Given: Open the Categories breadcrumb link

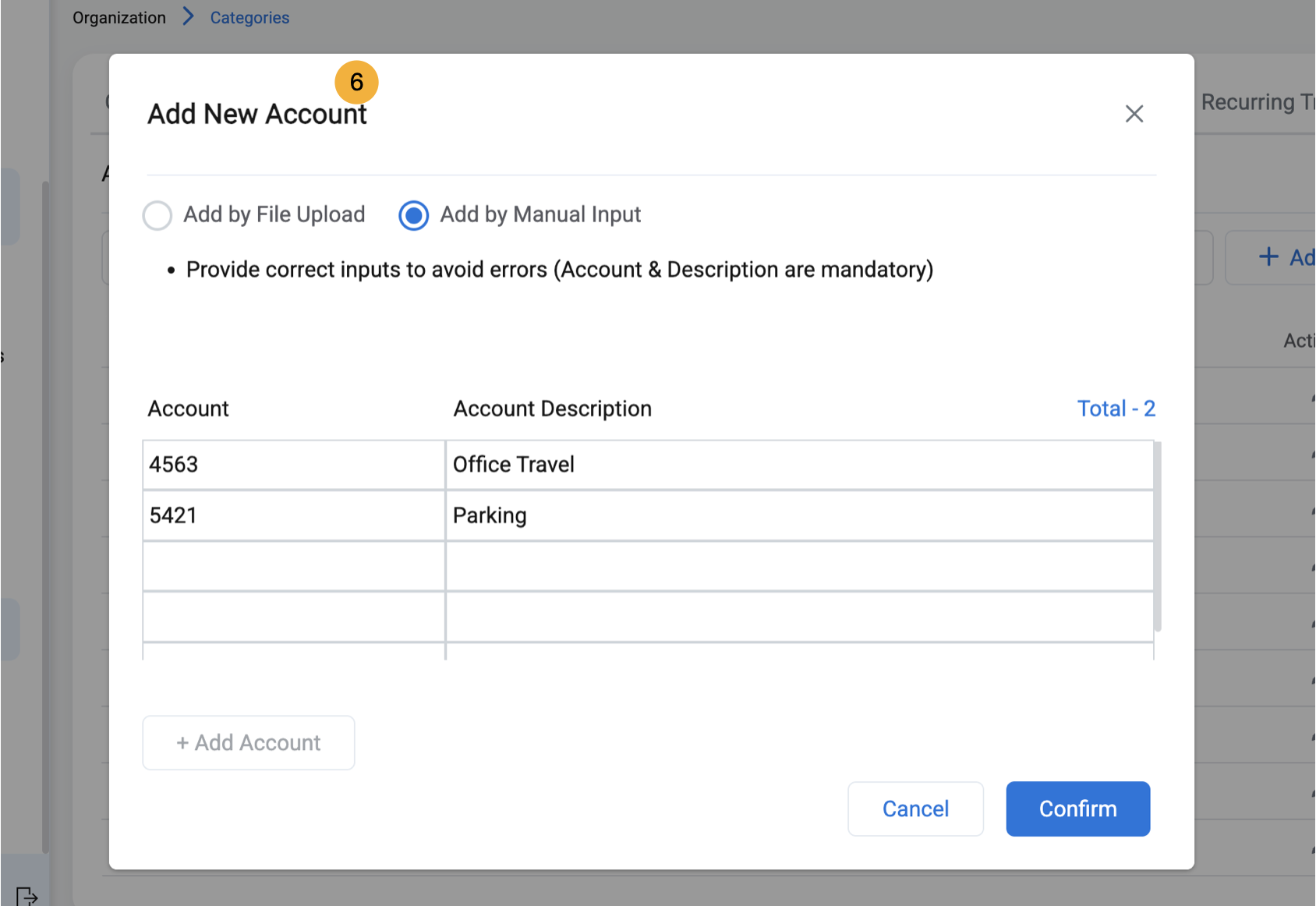Looking at the screenshot, I should tap(249, 17).
